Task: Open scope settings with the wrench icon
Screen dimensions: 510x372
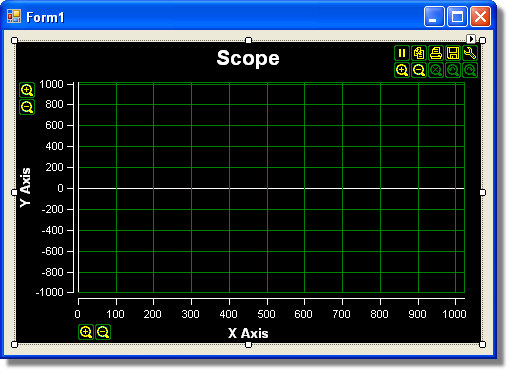Action: click(470, 53)
